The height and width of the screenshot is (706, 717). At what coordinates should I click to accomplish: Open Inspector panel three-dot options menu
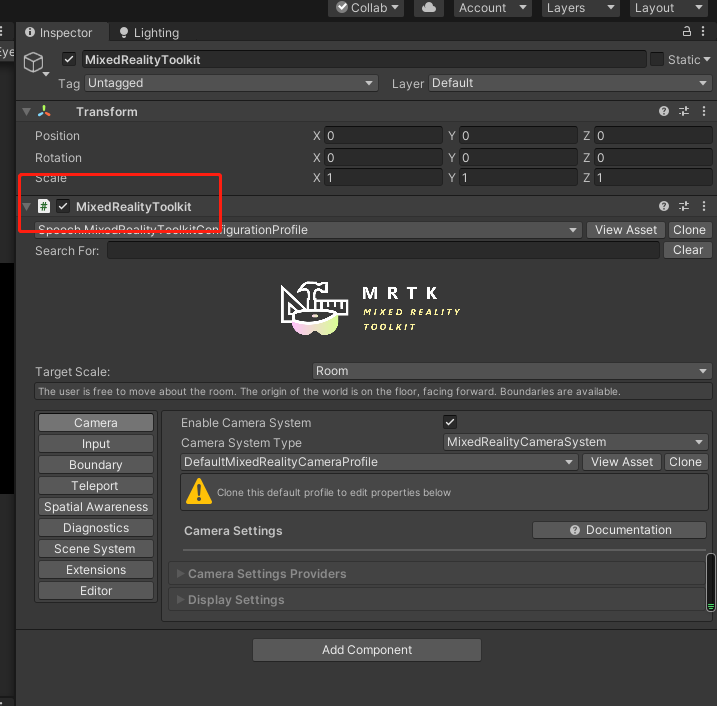tap(703, 31)
